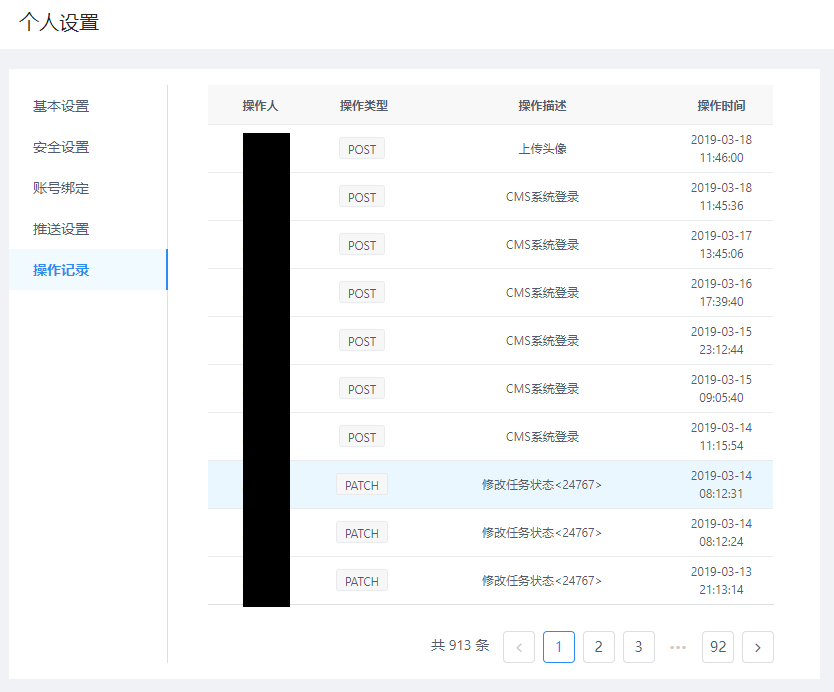
Task: Go to 推送设置 section
Action: click(88, 229)
